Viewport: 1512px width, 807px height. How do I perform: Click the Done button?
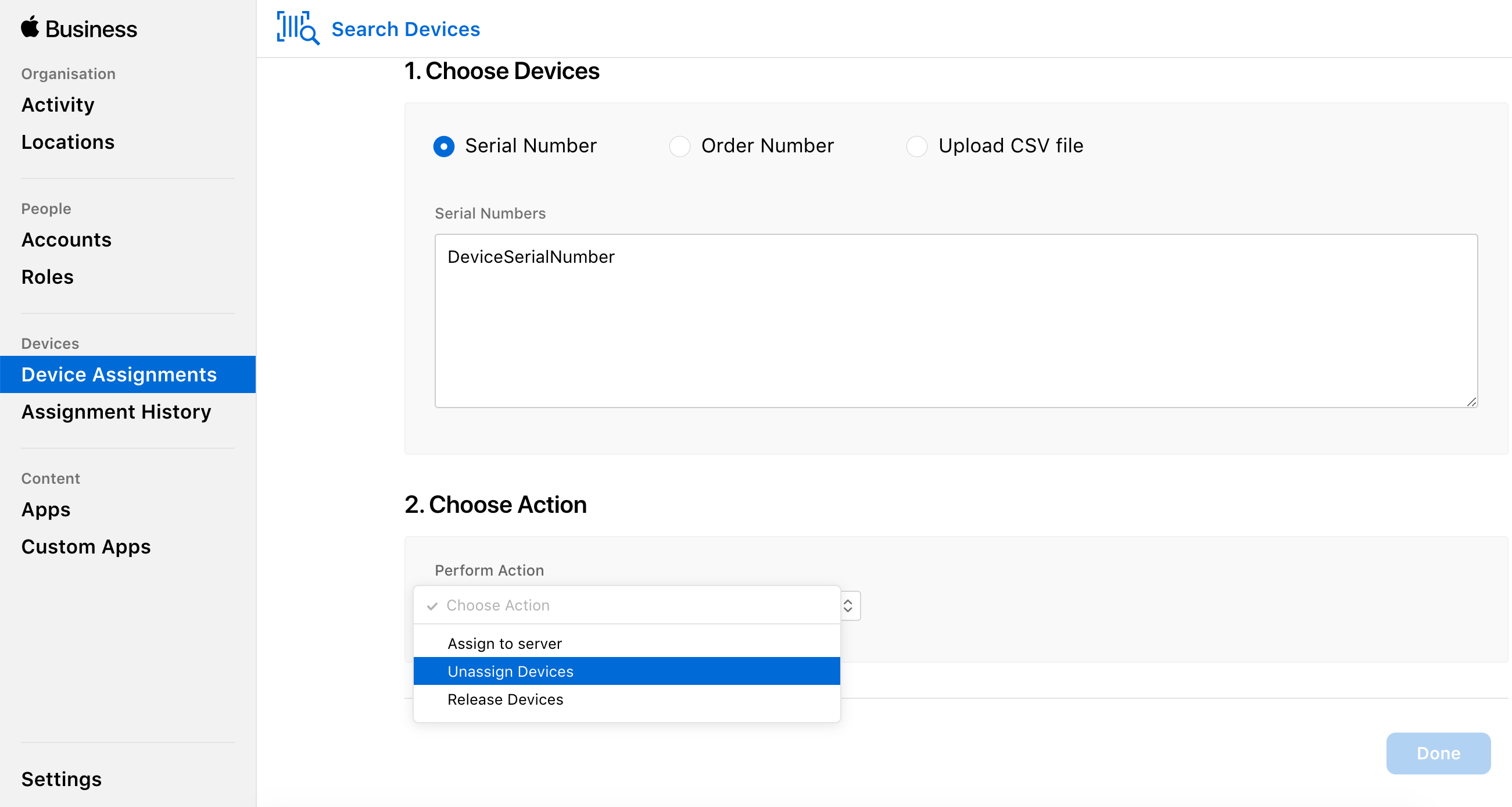[x=1438, y=753]
